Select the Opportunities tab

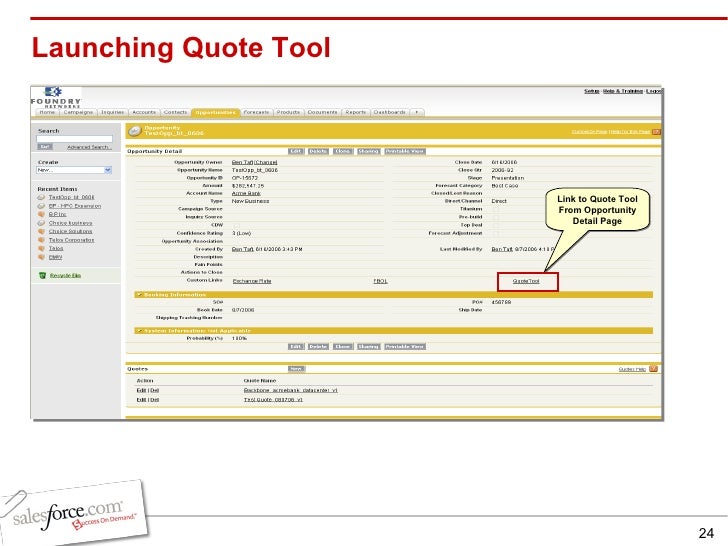tap(215, 112)
